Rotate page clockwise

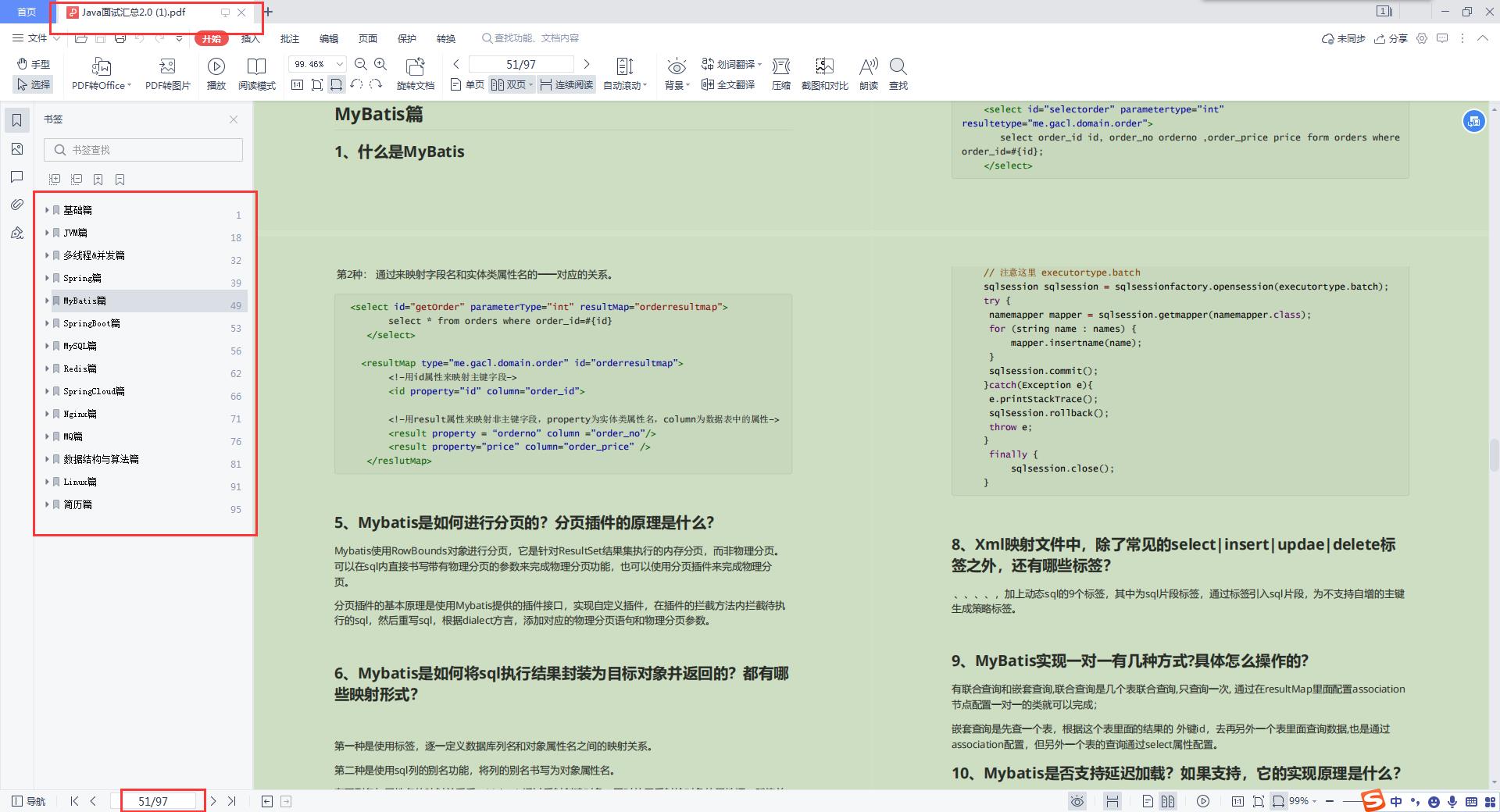pos(376,84)
